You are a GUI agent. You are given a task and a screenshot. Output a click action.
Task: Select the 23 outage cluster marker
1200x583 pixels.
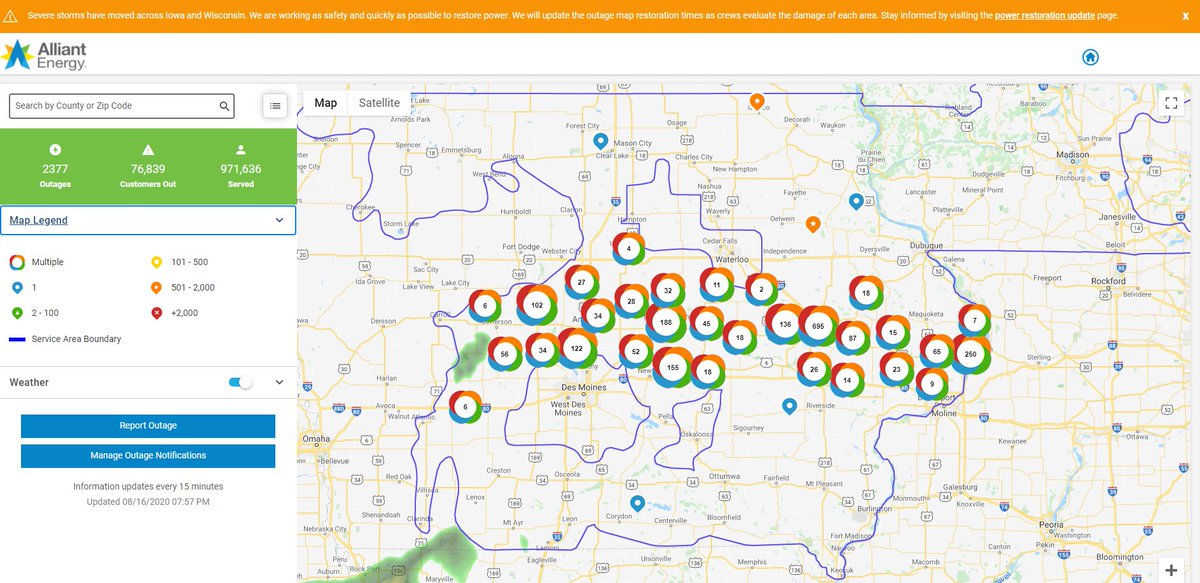click(x=897, y=369)
